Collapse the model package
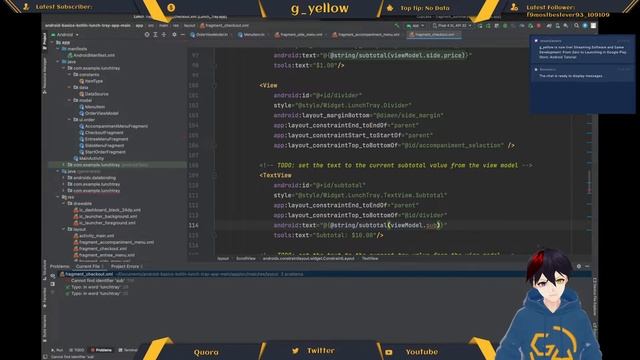Image resolution: width=640 pixels, height=360 pixels. 69,100
